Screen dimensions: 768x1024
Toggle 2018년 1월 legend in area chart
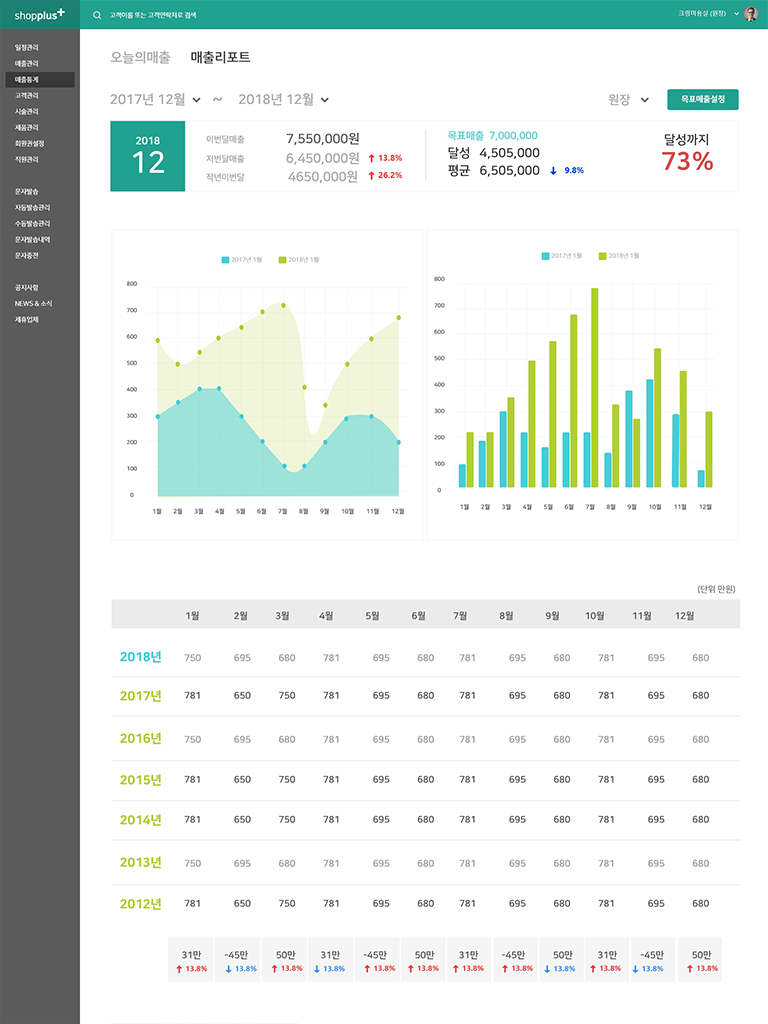point(299,260)
